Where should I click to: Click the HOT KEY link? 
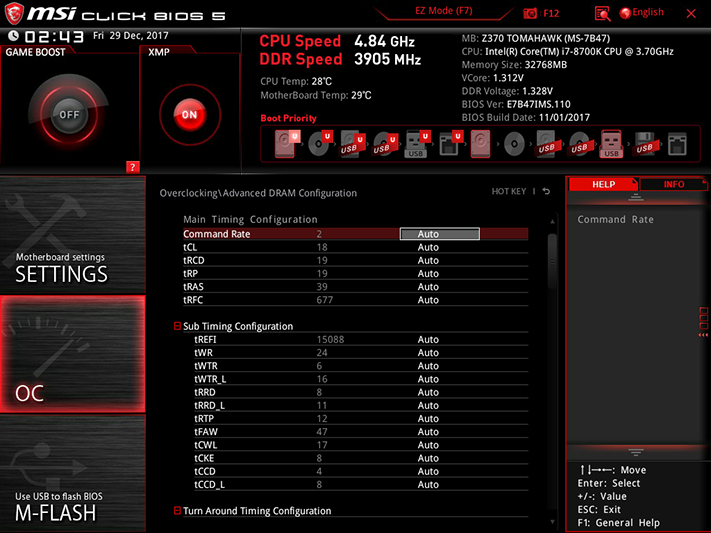[509, 191]
